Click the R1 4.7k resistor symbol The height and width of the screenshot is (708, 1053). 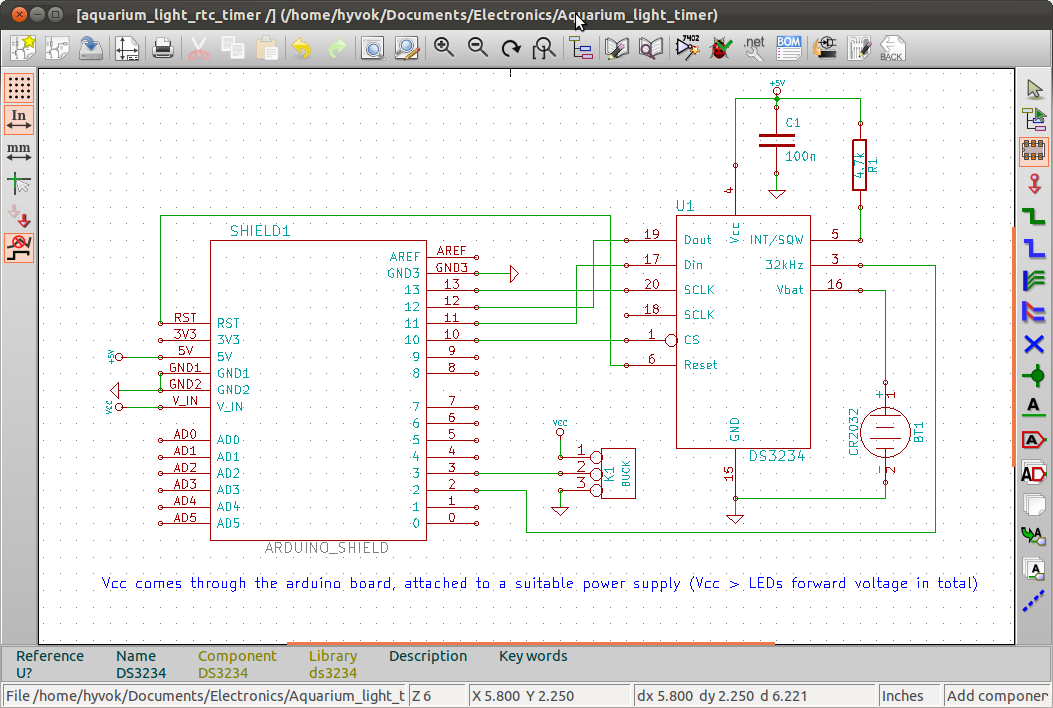click(x=860, y=165)
